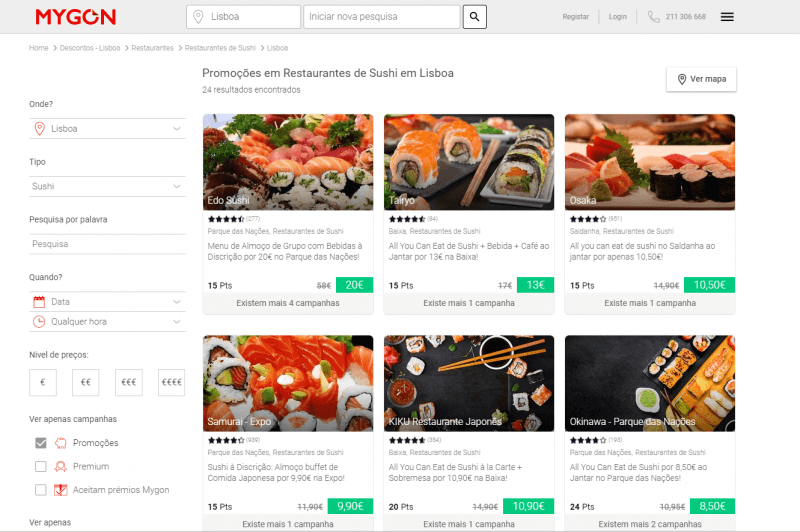Image resolution: width=800 pixels, height=532 pixels.
Task: Open the Edo Sushi photo
Action: pyautogui.click(x=288, y=162)
